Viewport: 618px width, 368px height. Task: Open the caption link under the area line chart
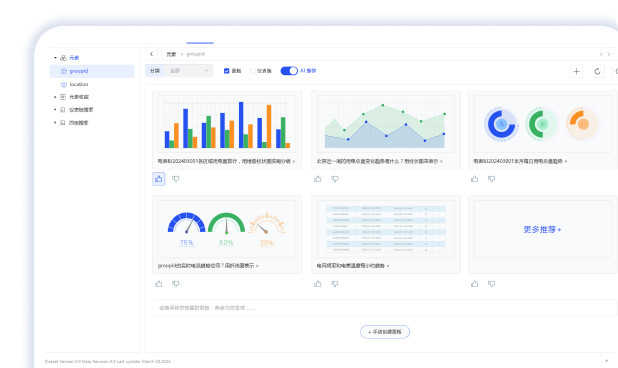pyautogui.click(x=380, y=162)
